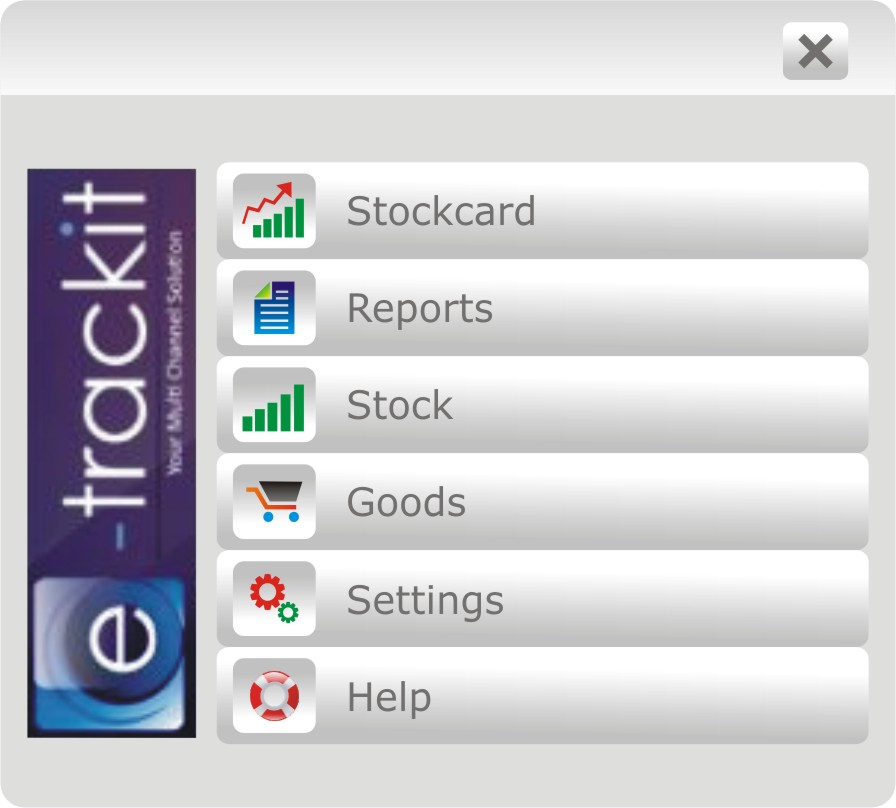Click the Stockcard chart arrow icon

(x=274, y=210)
